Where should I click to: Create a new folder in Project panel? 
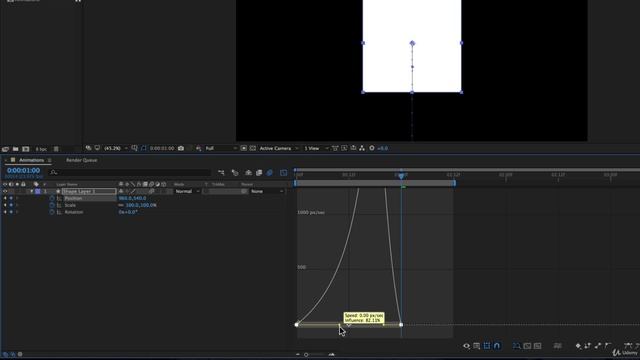(x=16, y=149)
